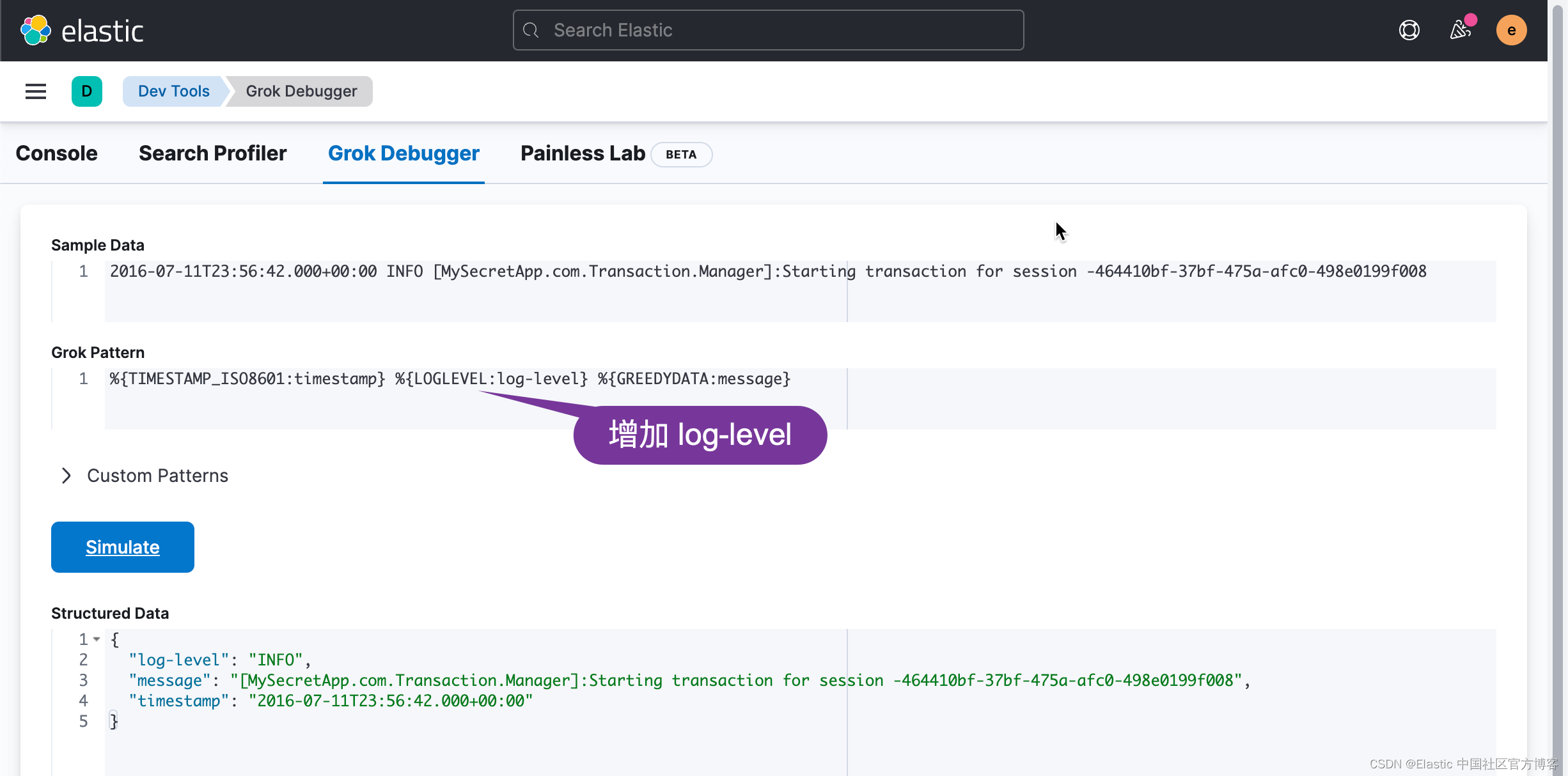Open the orange user avatar menu
This screenshot has height=776, width=1568.
(1511, 30)
